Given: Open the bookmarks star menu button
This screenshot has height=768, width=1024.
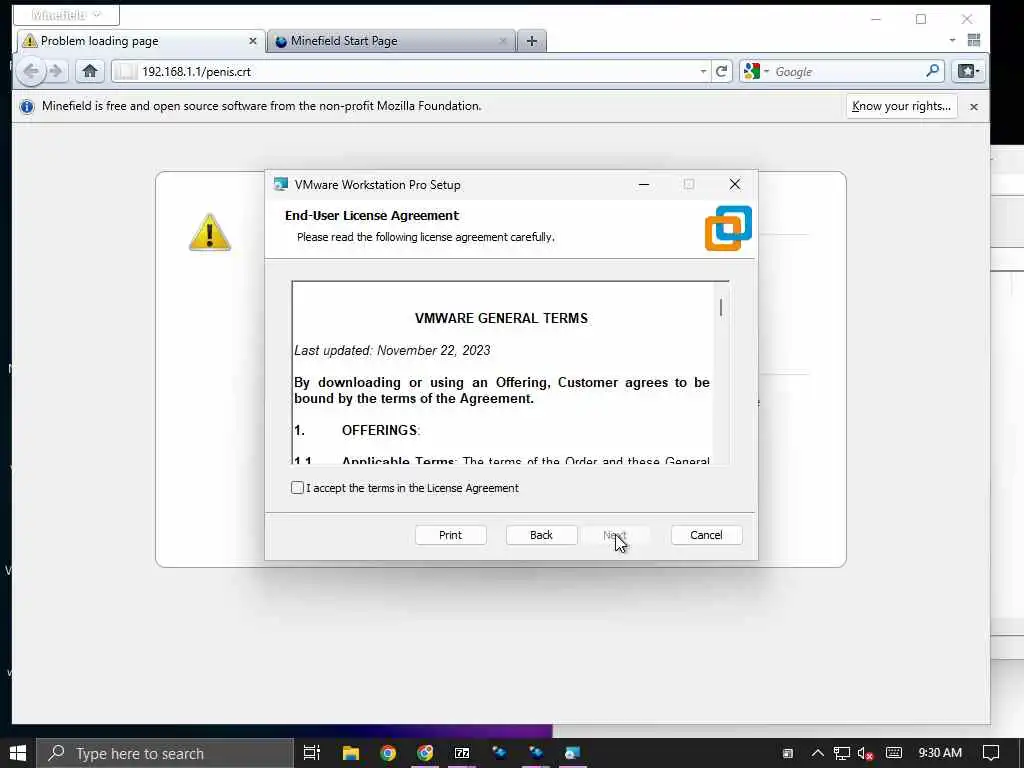Looking at the screenshot, I should click(968, 71).
